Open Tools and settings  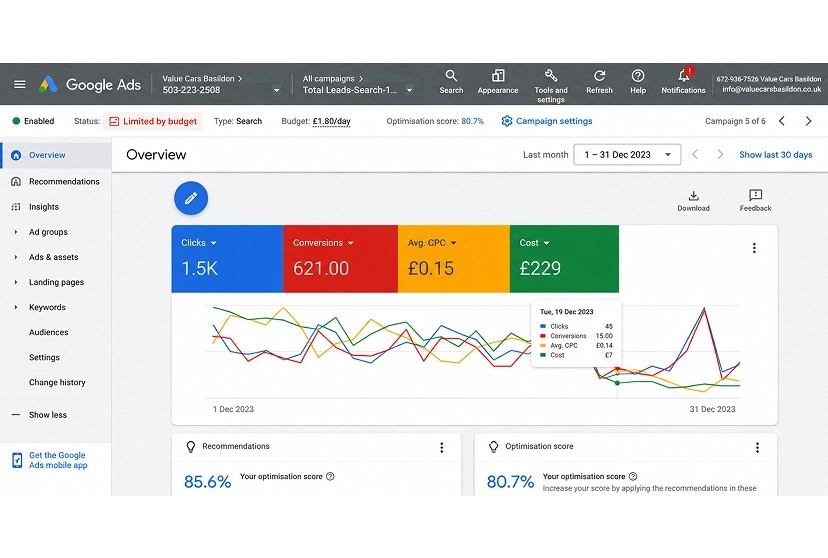pyautogui.click(x=551, y=86)
